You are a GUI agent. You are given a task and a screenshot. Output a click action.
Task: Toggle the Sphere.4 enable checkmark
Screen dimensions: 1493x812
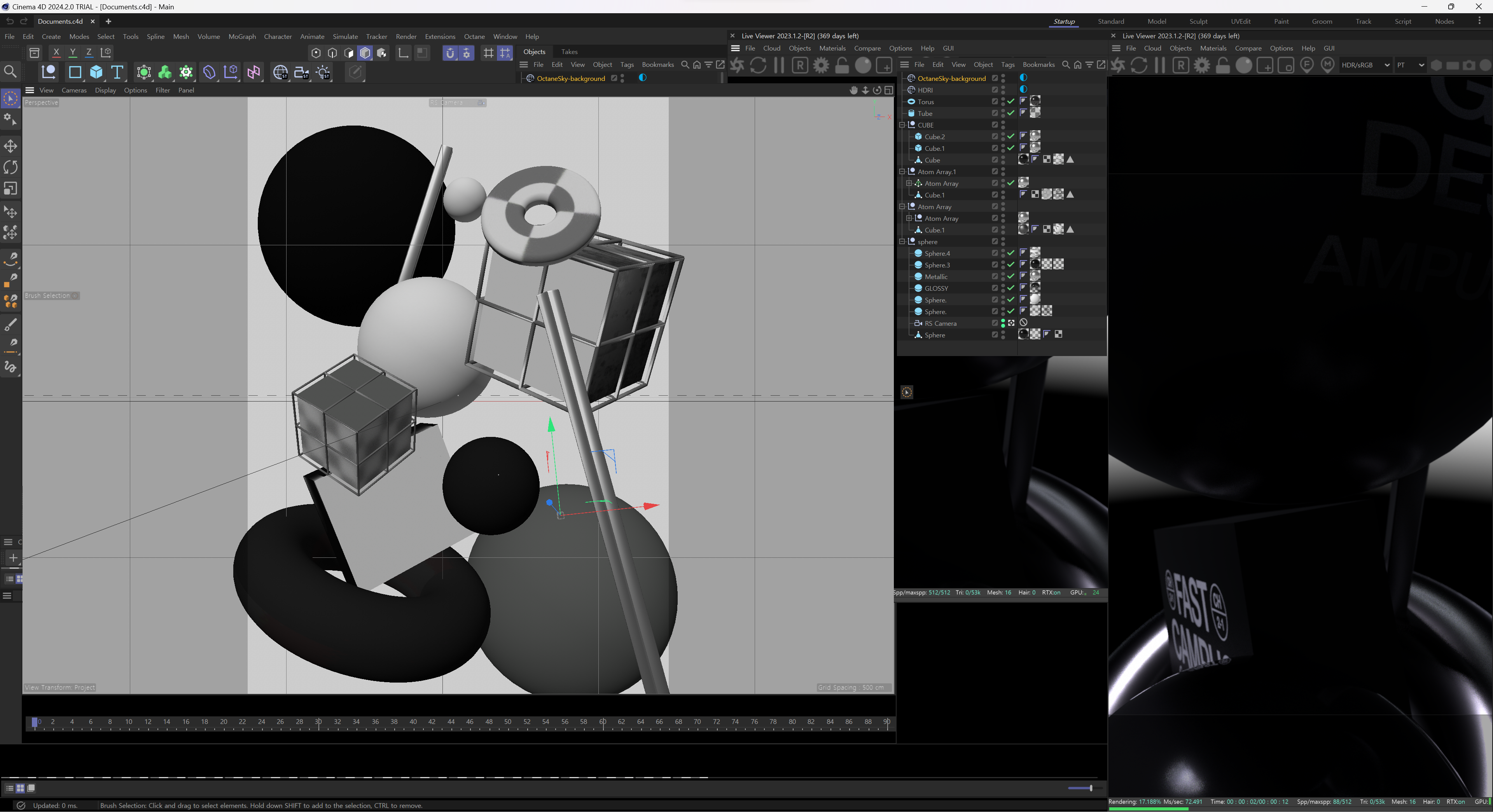(1011, 253)
